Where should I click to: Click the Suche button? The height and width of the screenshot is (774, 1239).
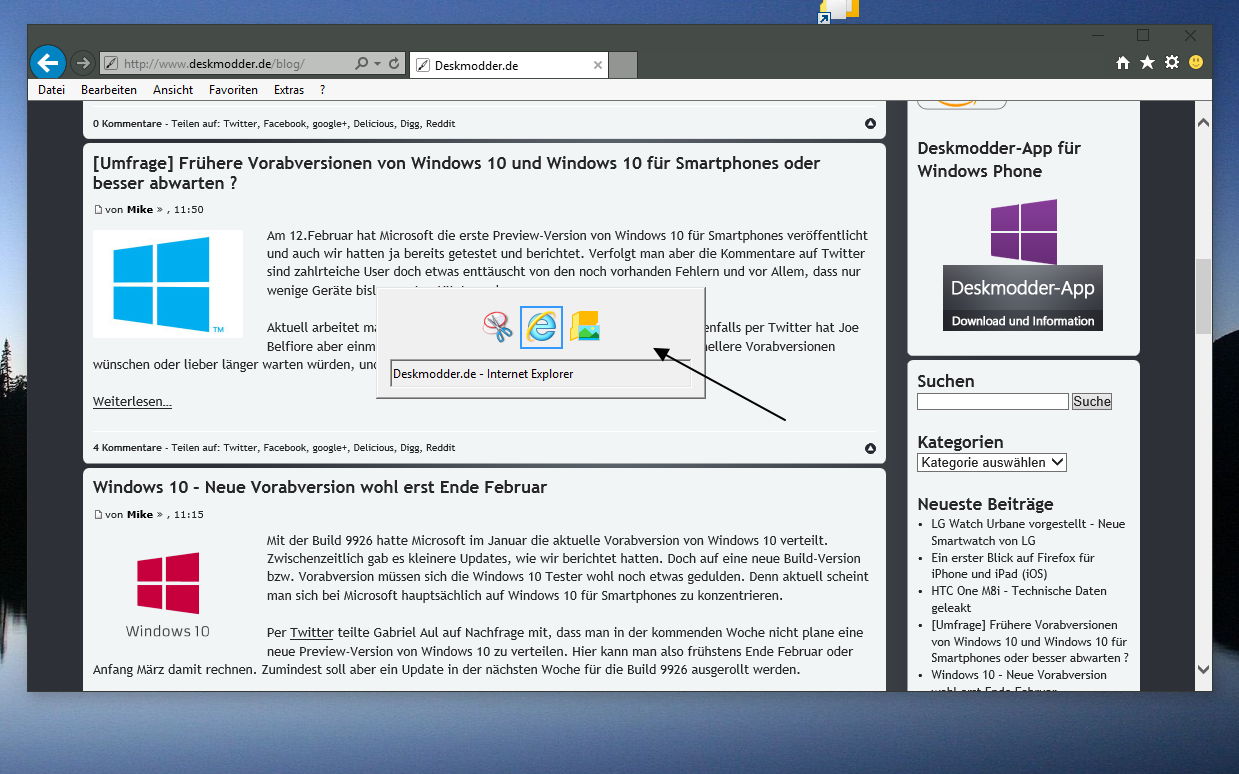pos(1092,401)
